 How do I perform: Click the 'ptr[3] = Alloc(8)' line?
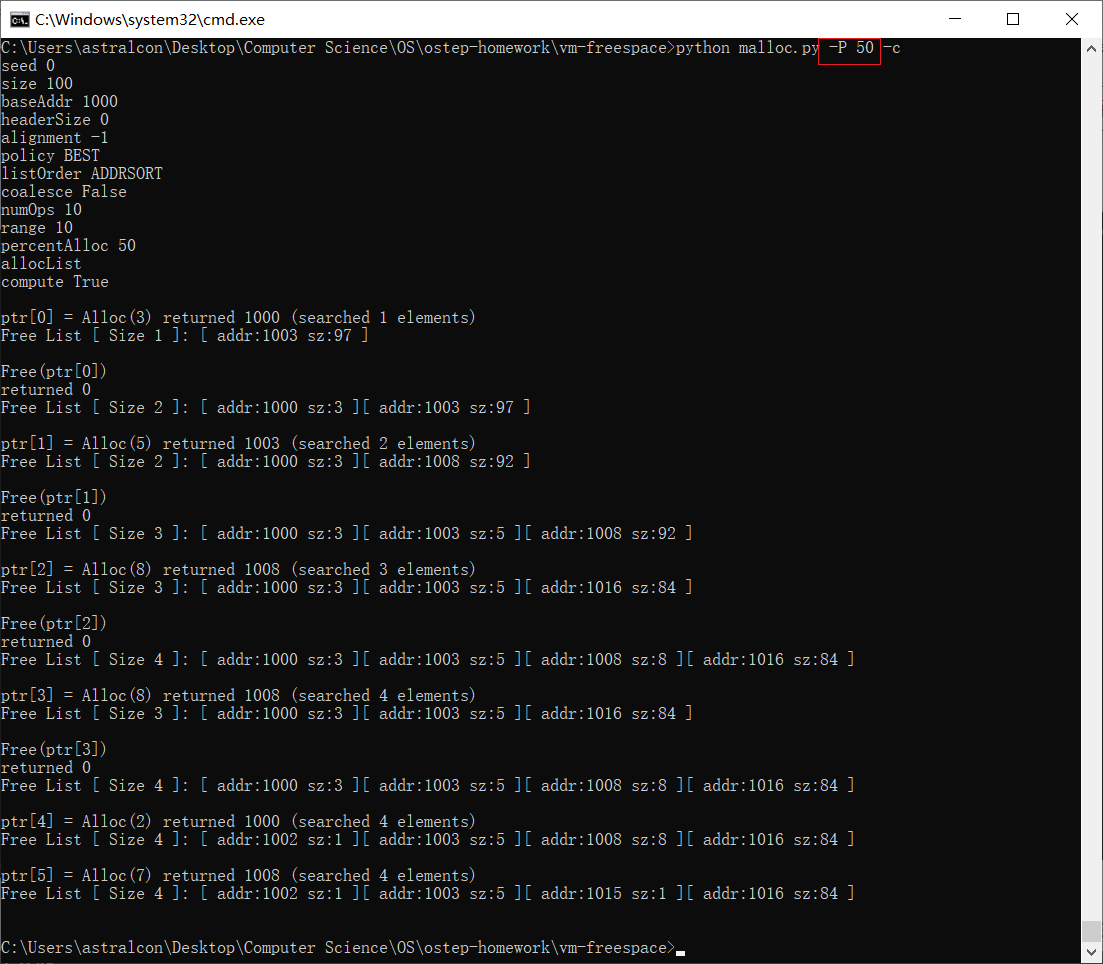238,696
